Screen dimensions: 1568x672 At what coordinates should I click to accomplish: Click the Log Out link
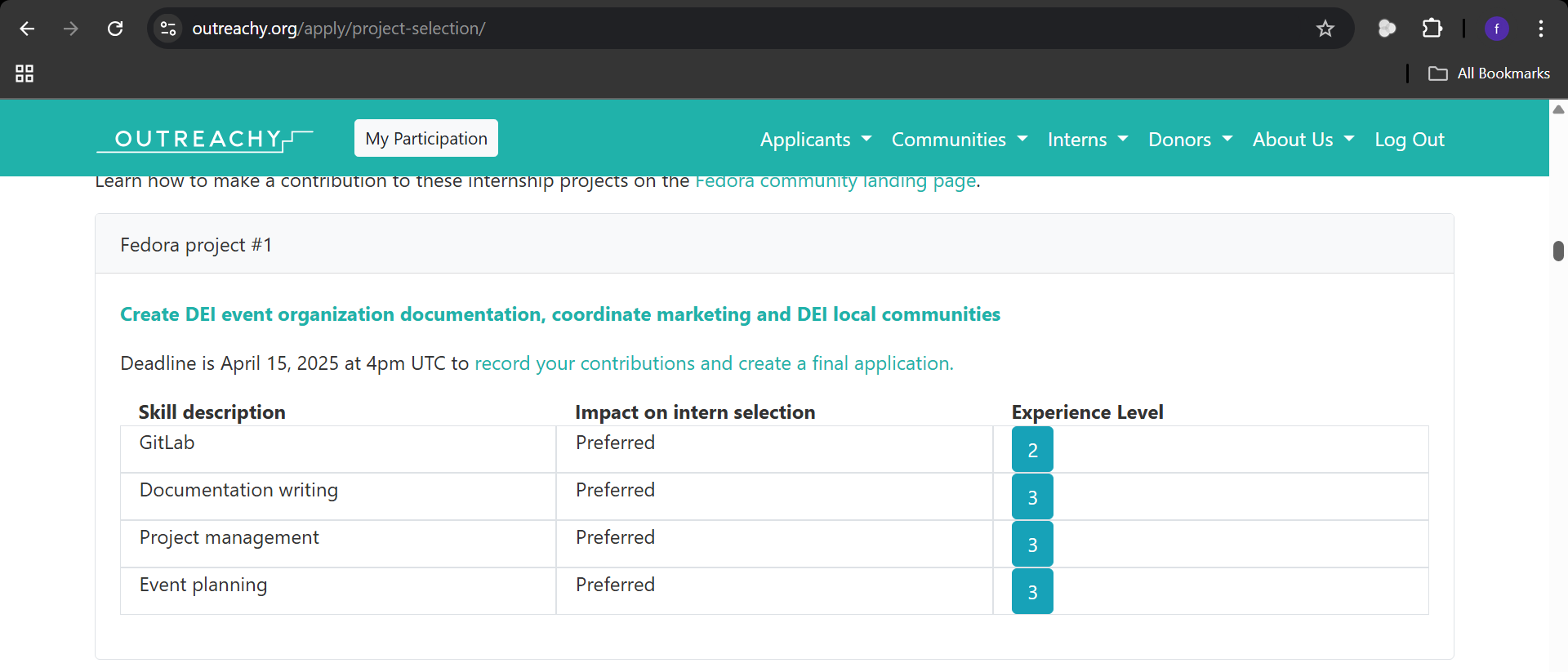(1410, 140)
